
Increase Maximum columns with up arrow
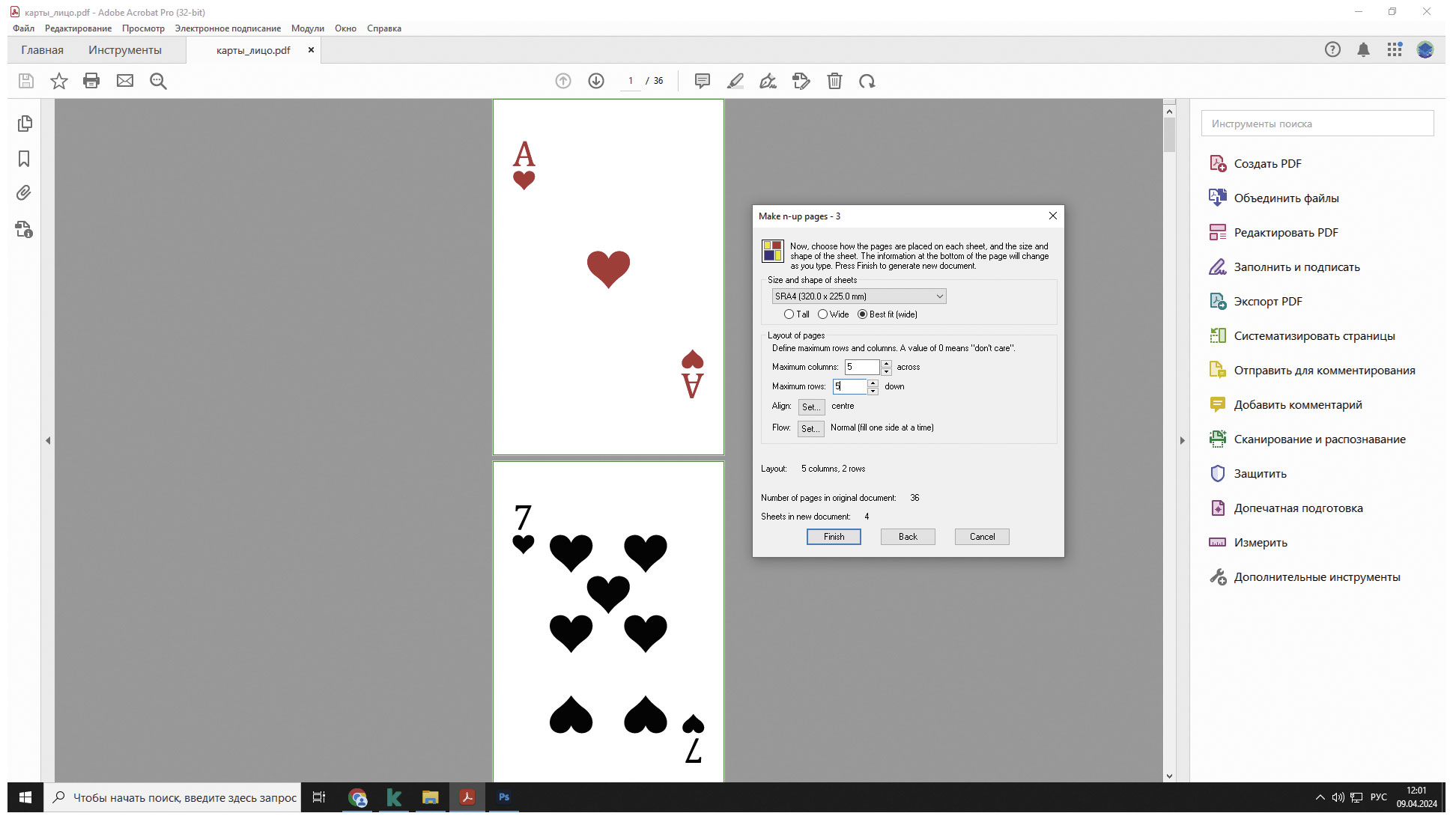887,363
